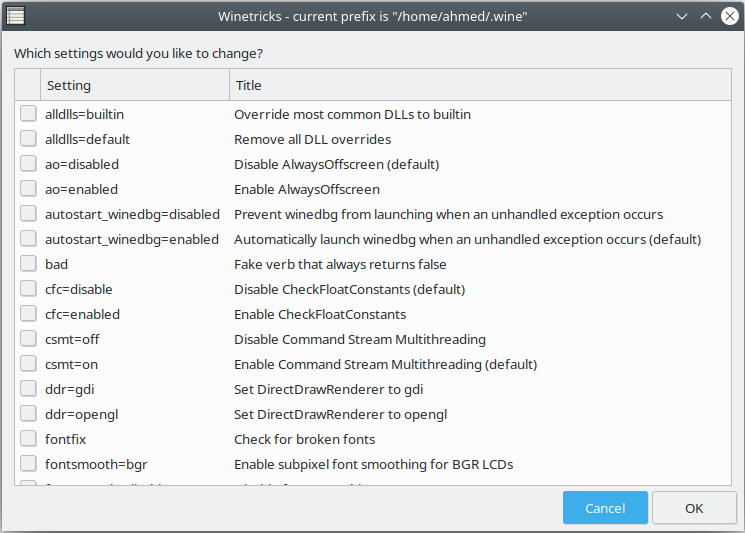Check the csmt=on checkbox
This screenshot has width=745, height=533.
click(x=28, y=363)
